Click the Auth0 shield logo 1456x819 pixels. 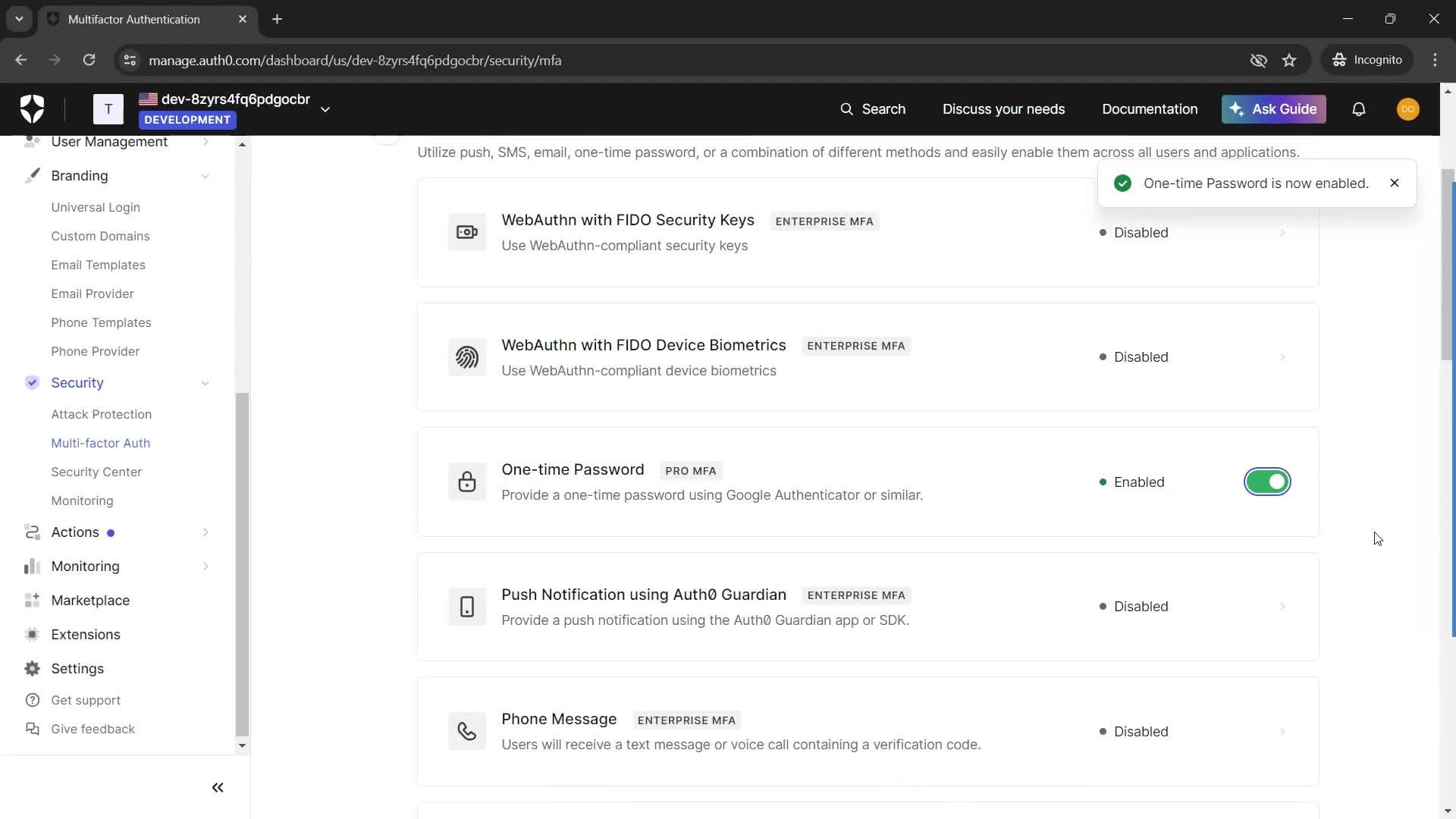(x=32, y=109)
